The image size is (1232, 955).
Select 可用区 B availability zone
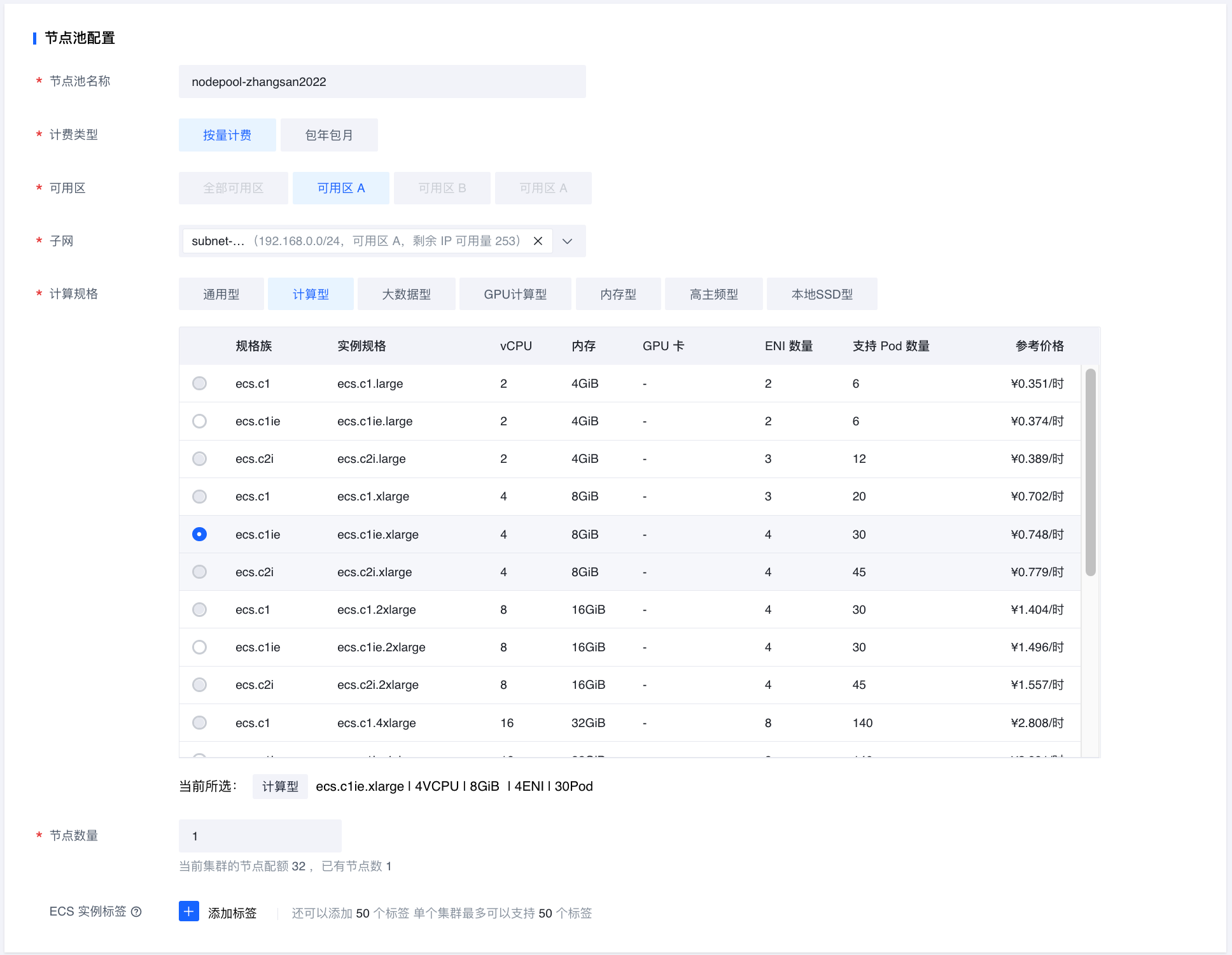click(x=442, y=188)
